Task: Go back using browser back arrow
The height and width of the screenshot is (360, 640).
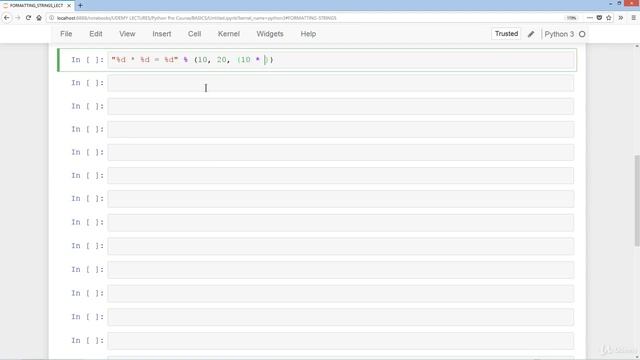Action: coord(7,18)
